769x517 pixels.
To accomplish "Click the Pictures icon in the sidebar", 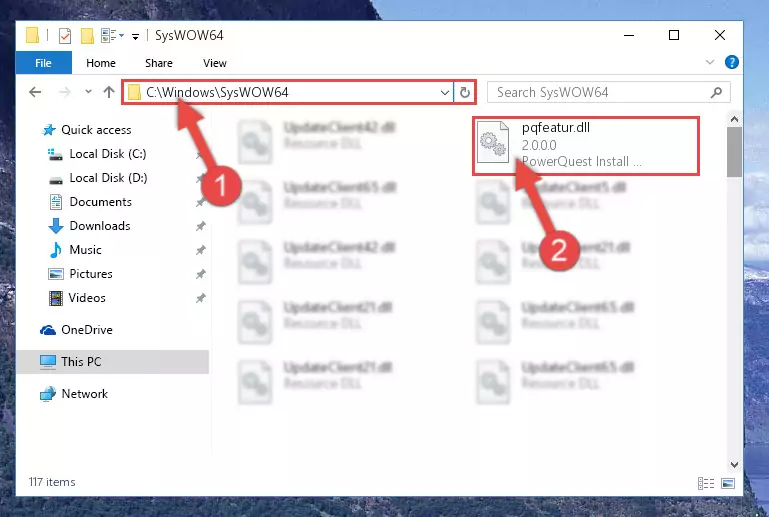I will tap(55, 274).
